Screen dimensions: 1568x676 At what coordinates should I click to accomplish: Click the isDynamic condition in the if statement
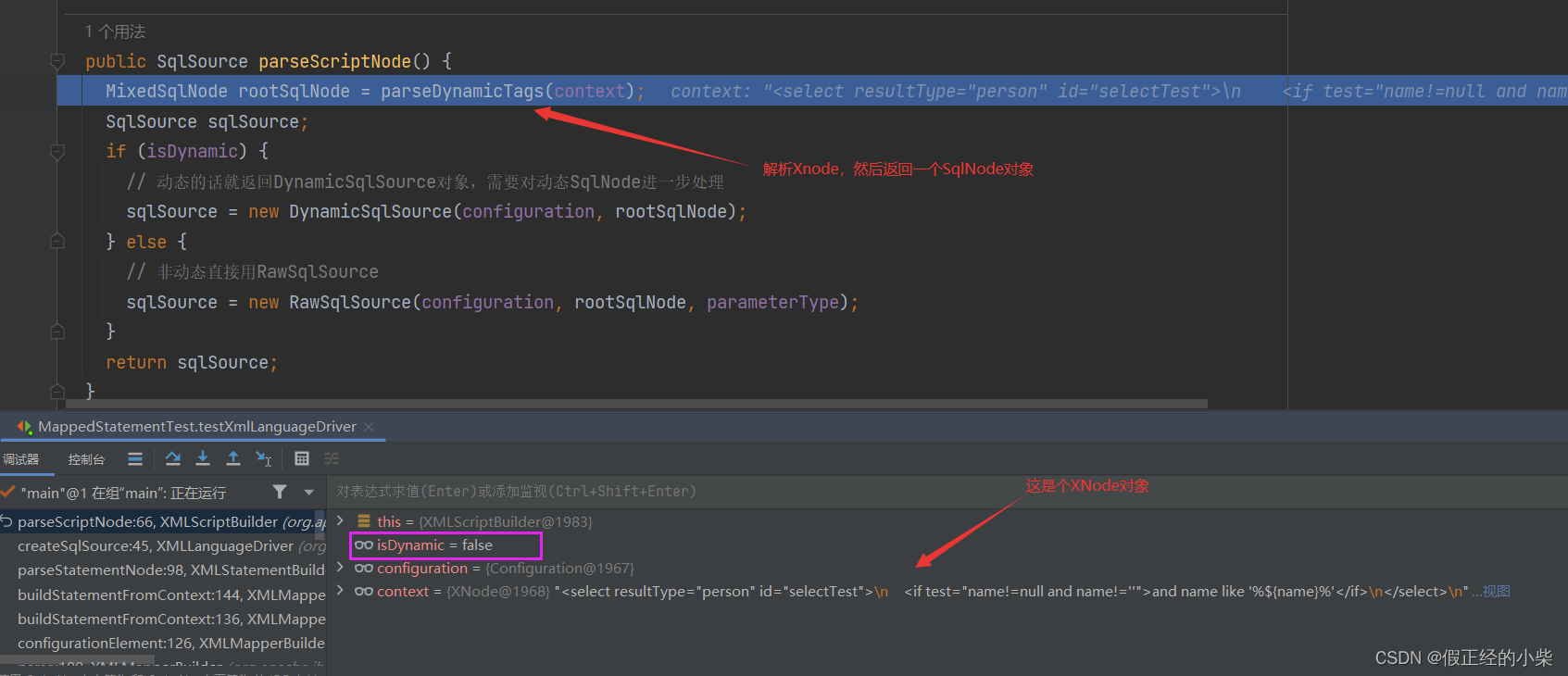[192, 151]
